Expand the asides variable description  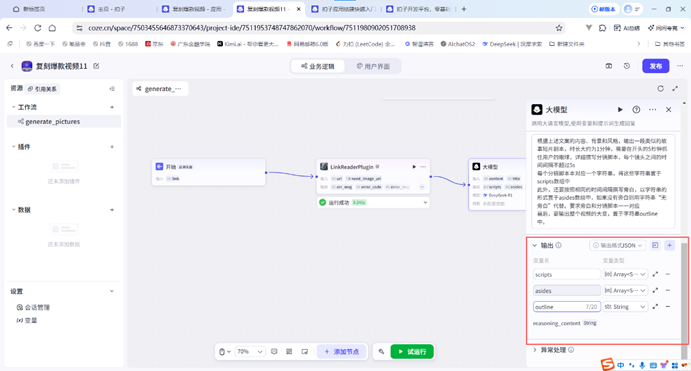(x=655, y=290)
